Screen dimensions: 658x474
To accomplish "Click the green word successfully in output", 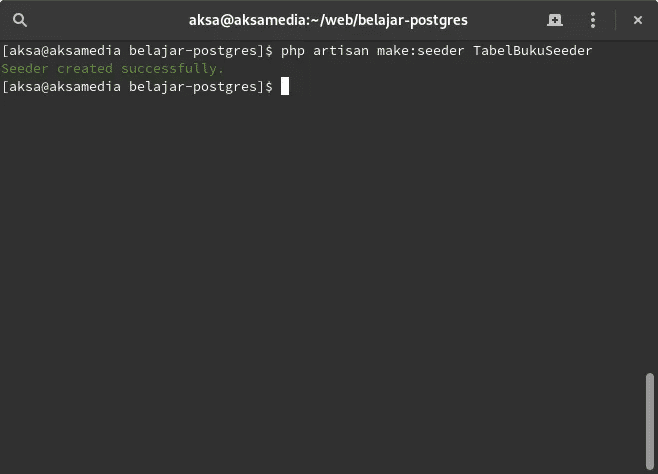I will coord(169,69).
